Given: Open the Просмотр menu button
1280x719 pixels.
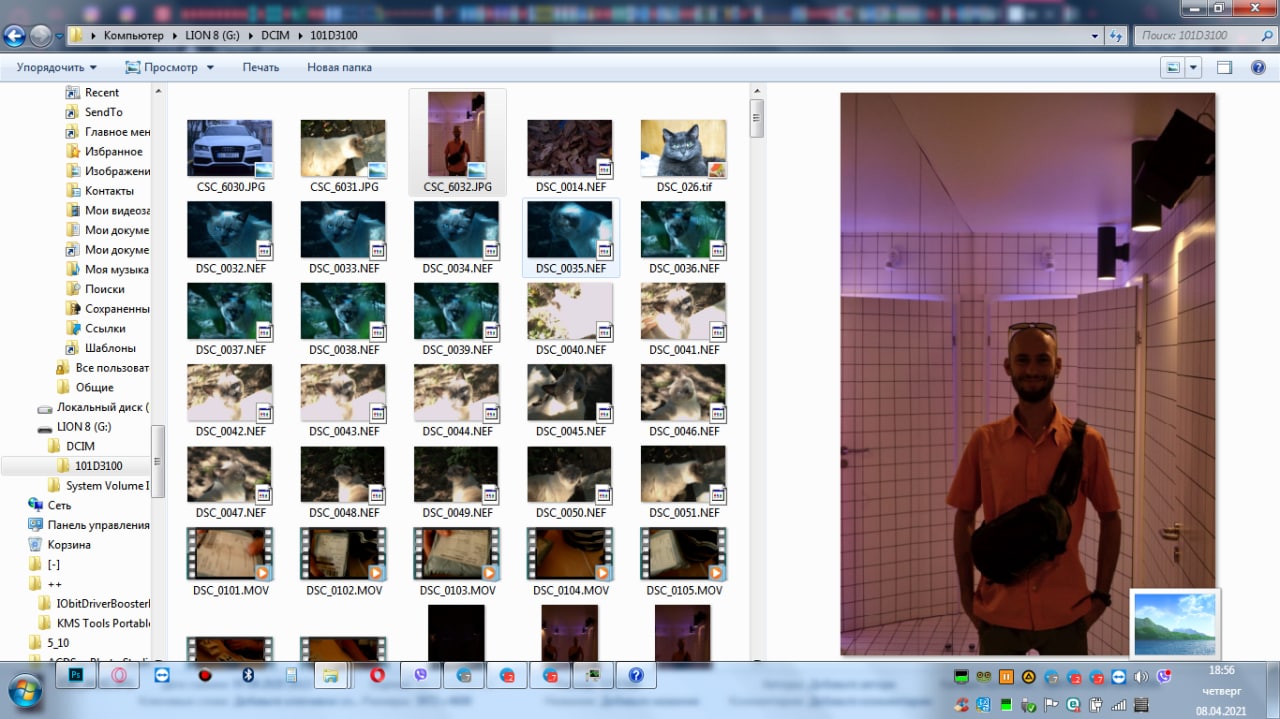Looking at the screenshot, I should 161,67.
